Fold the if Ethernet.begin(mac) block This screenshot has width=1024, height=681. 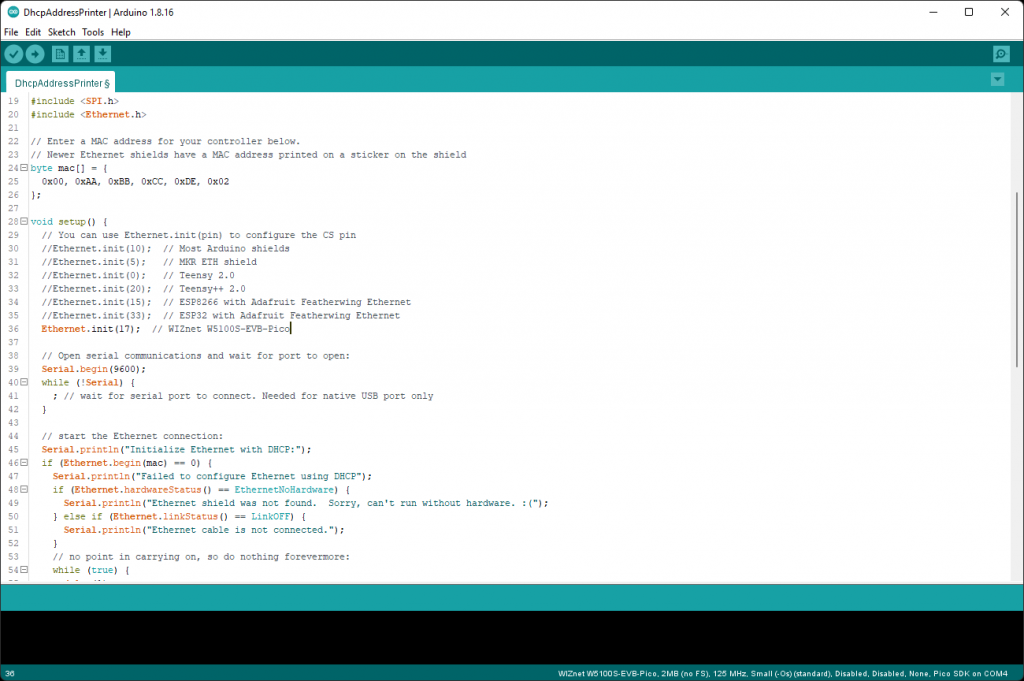[24, 462]
